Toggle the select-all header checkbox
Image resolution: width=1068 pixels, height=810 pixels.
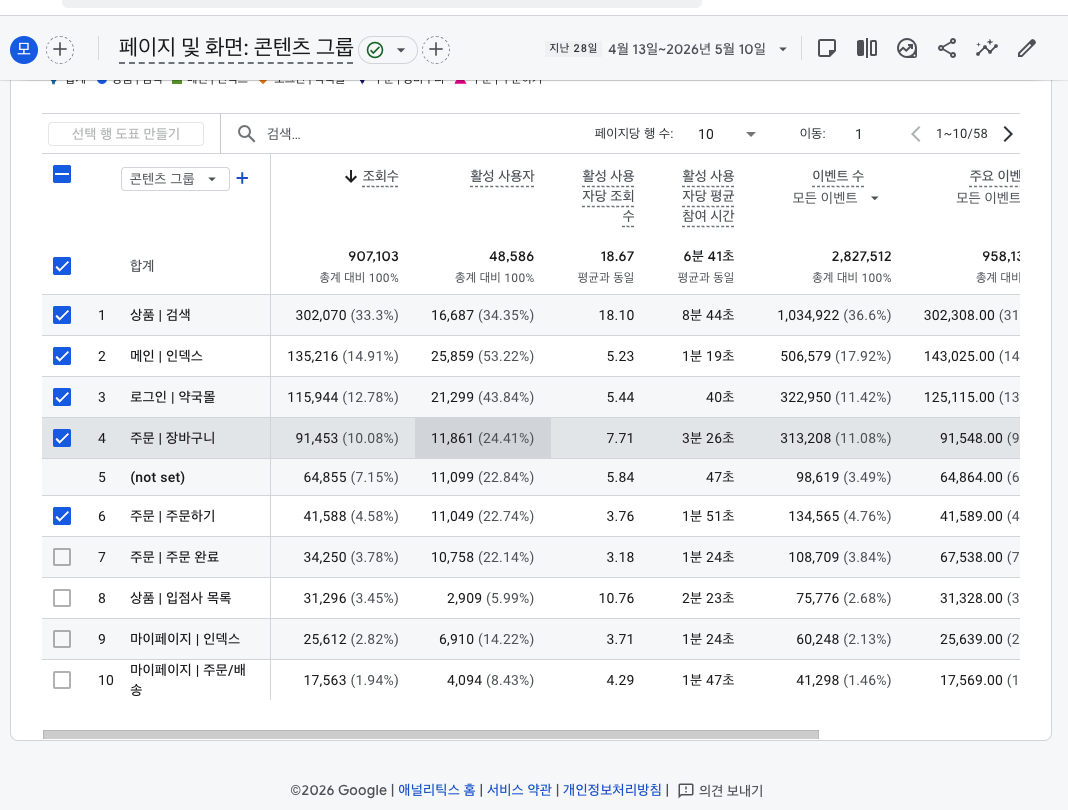pos(62,175)
